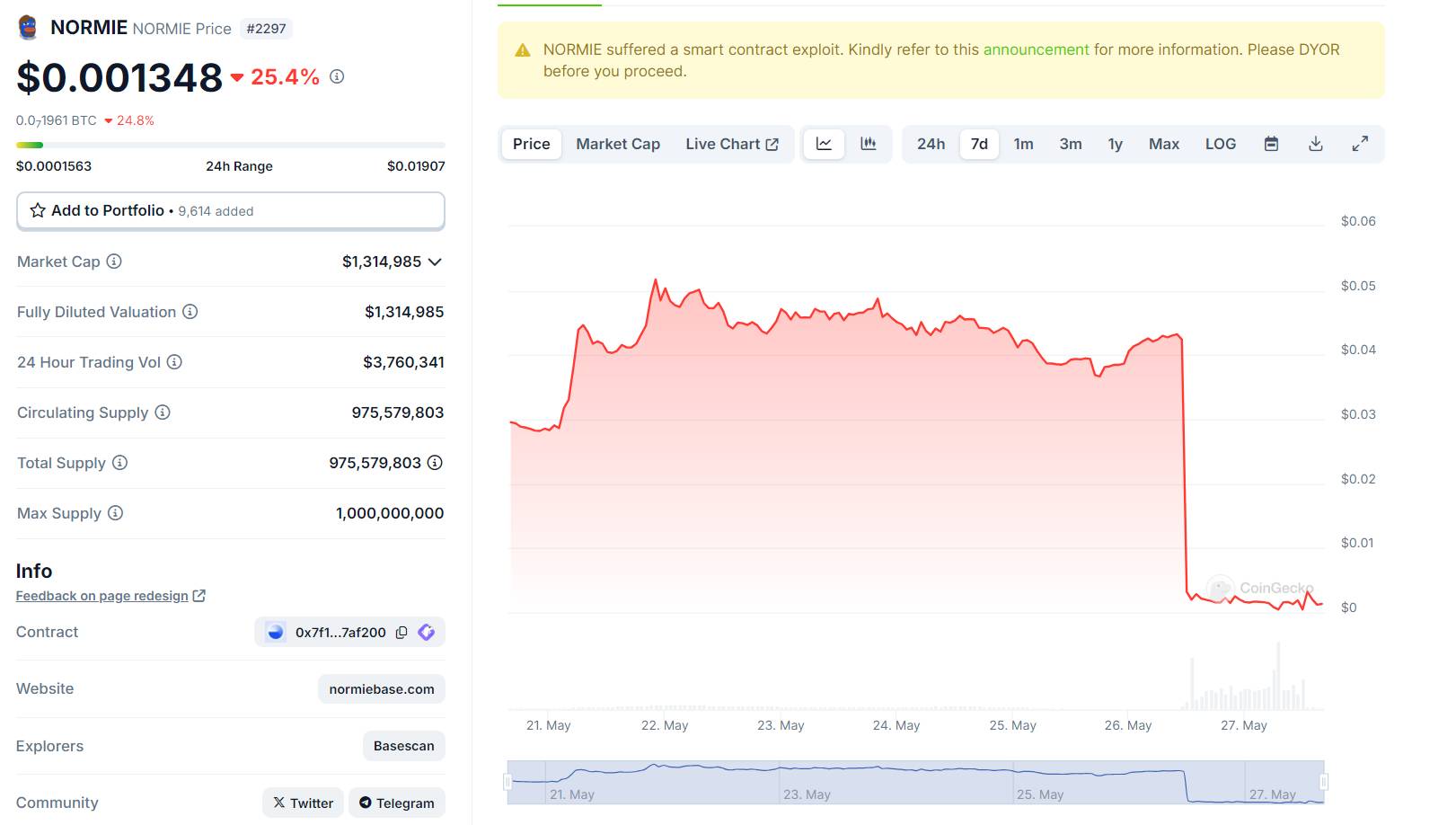Click the 0.0₇1961 BTC price text
1456x825 pixels.
57,120
